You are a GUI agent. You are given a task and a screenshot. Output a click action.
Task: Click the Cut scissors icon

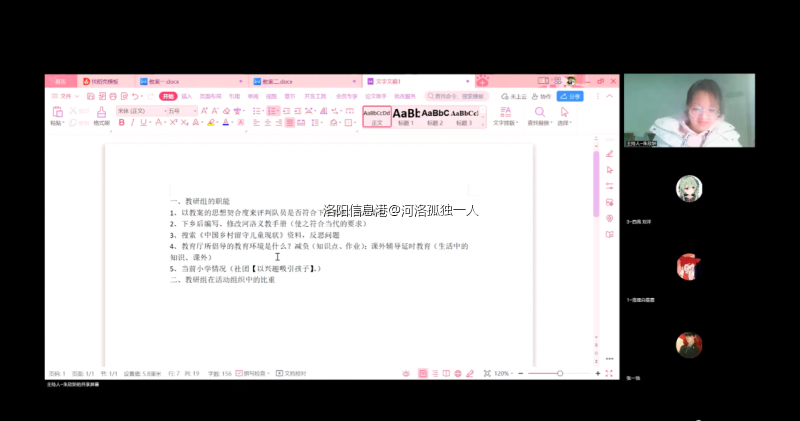(x=73, y=111)
